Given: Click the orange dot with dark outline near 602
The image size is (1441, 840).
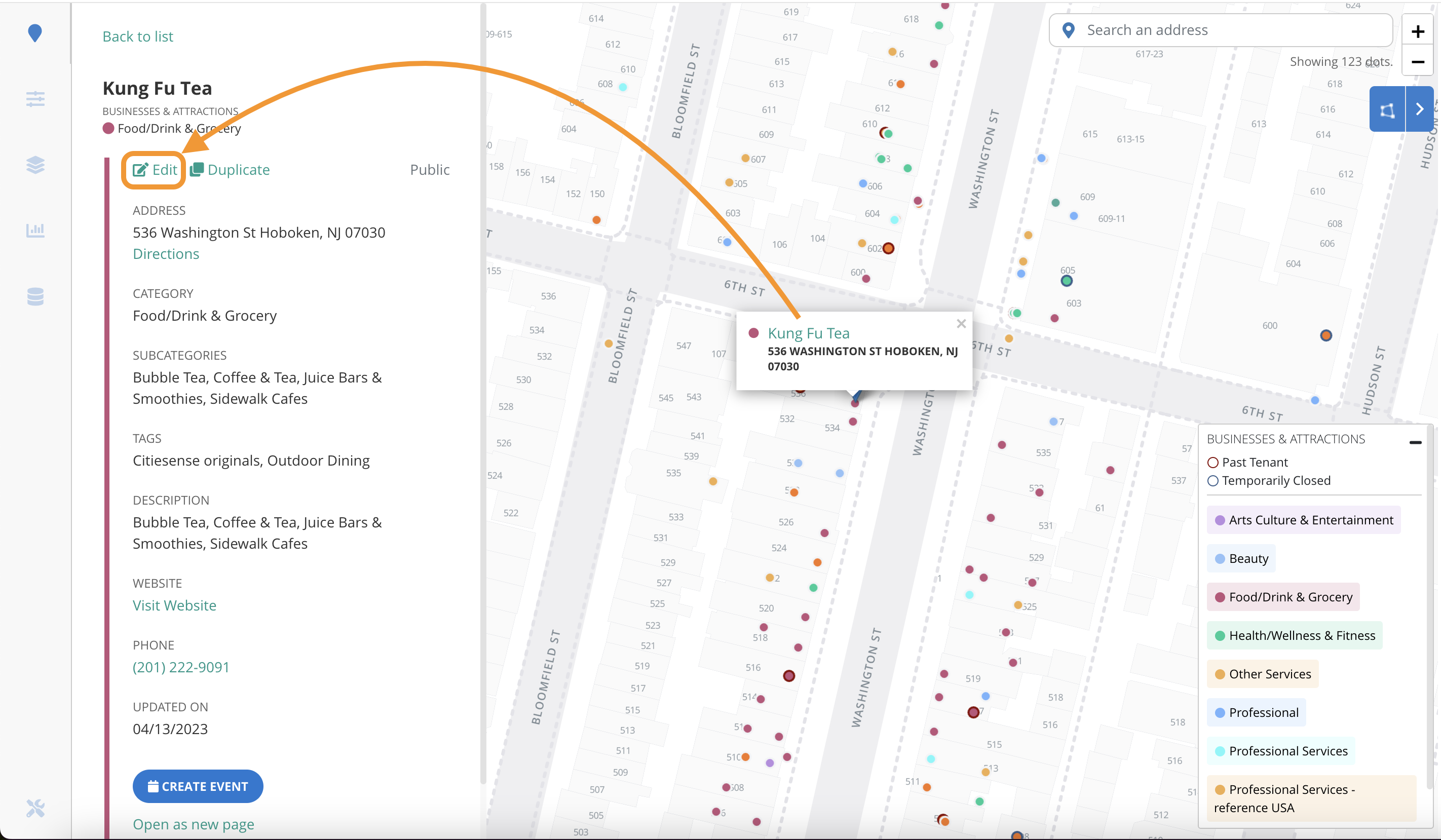Looking at the screenshot, I should coord(888,248).
